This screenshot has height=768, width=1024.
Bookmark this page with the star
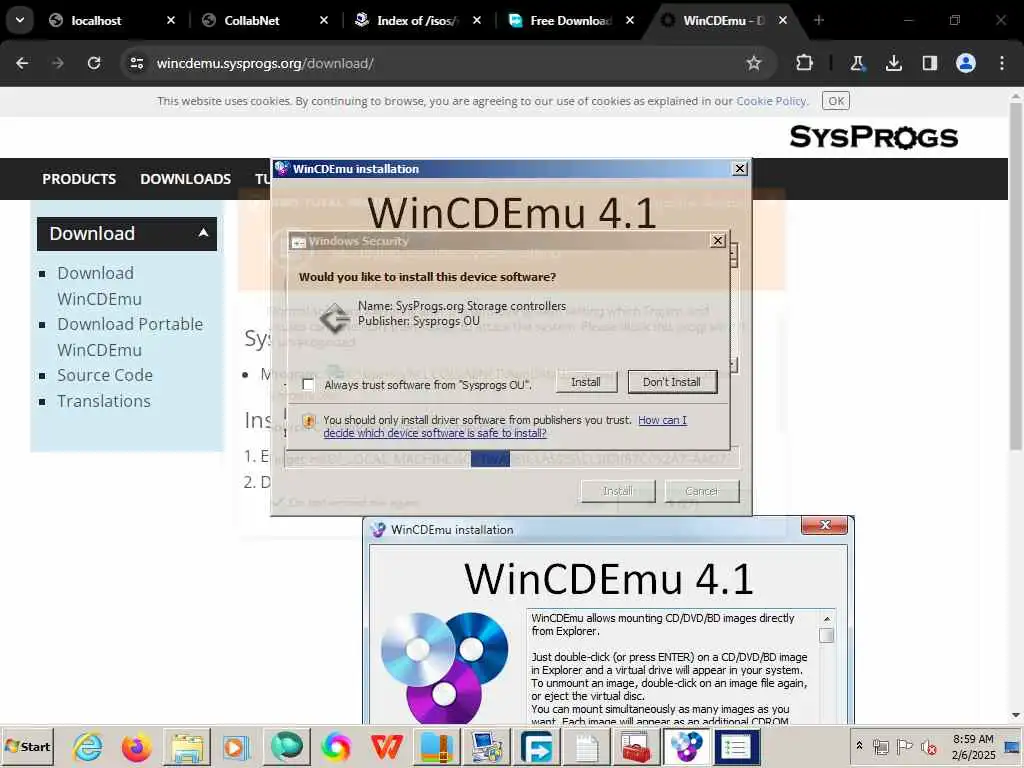click(754, 63)
